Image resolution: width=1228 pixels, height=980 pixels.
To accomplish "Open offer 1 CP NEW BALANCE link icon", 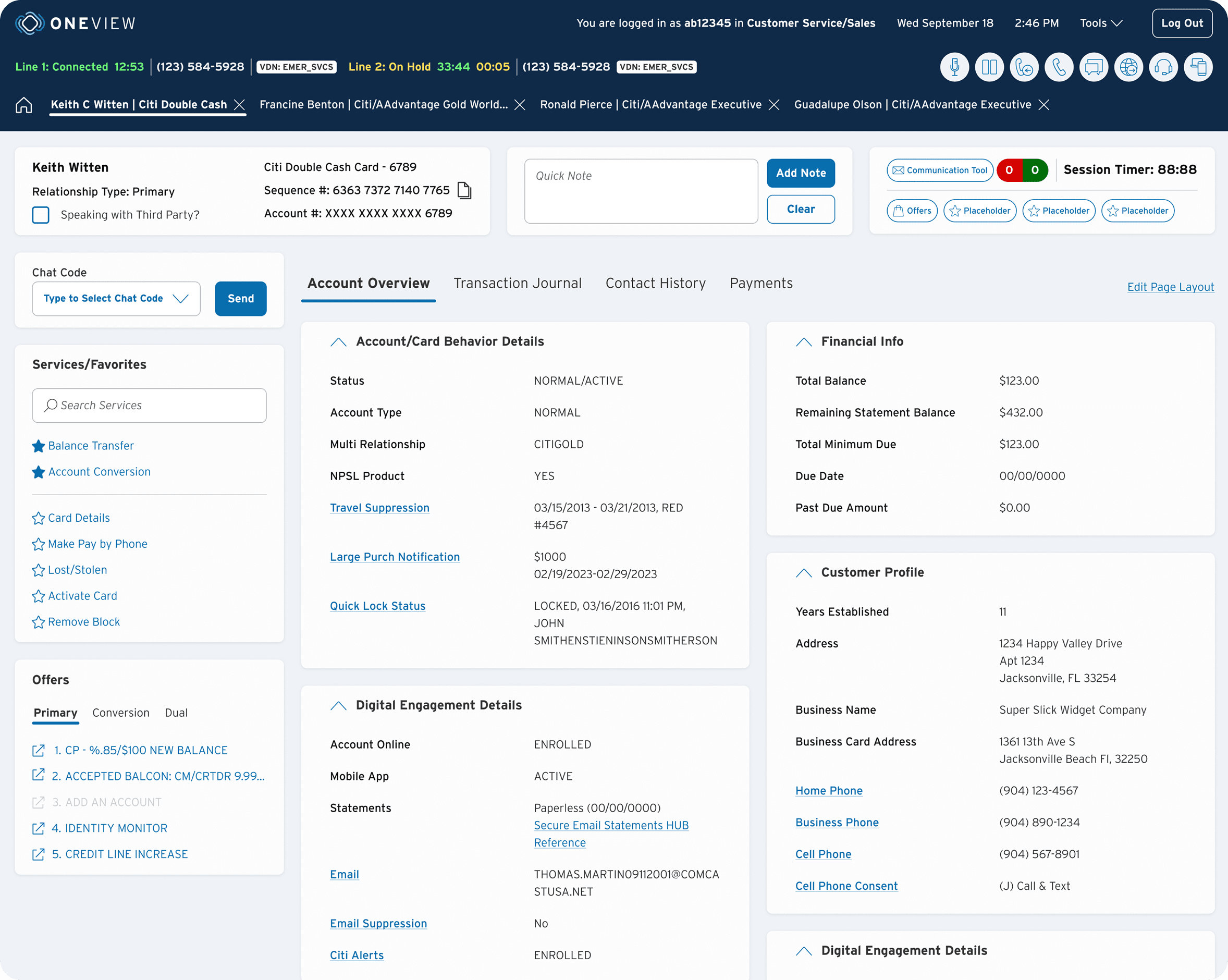I will pyautogui.click(x=38, y=751).
